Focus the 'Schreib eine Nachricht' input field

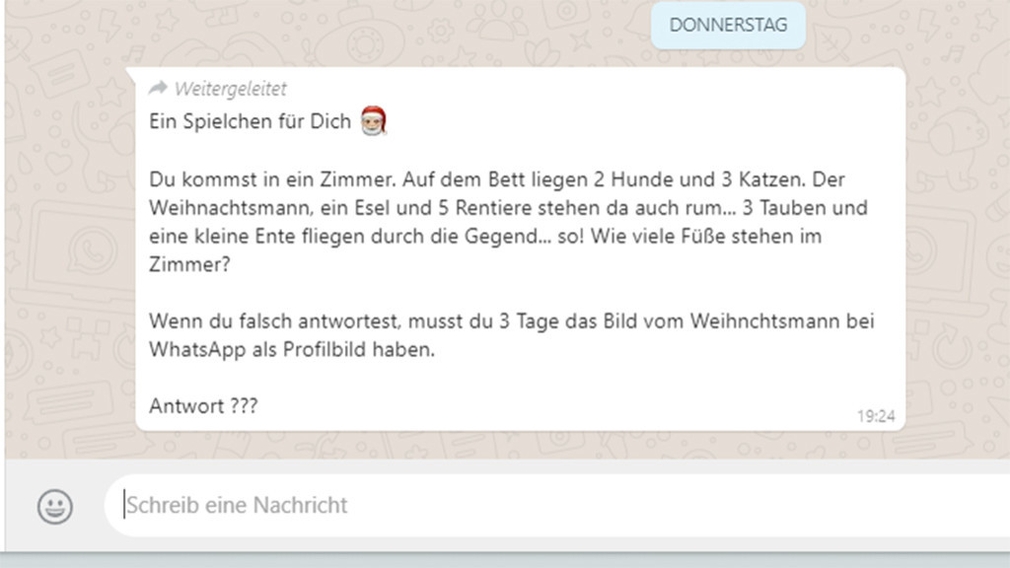click(x=557, y=506)
